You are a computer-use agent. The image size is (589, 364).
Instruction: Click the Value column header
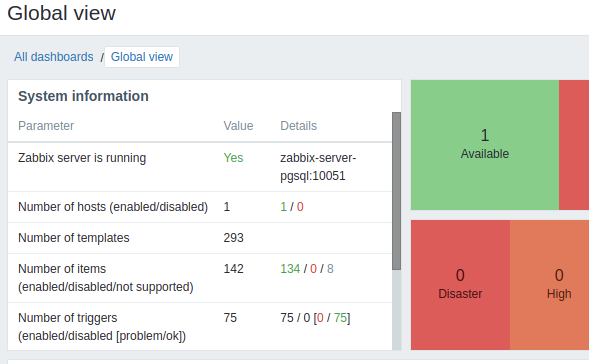(x=238, y=126)
